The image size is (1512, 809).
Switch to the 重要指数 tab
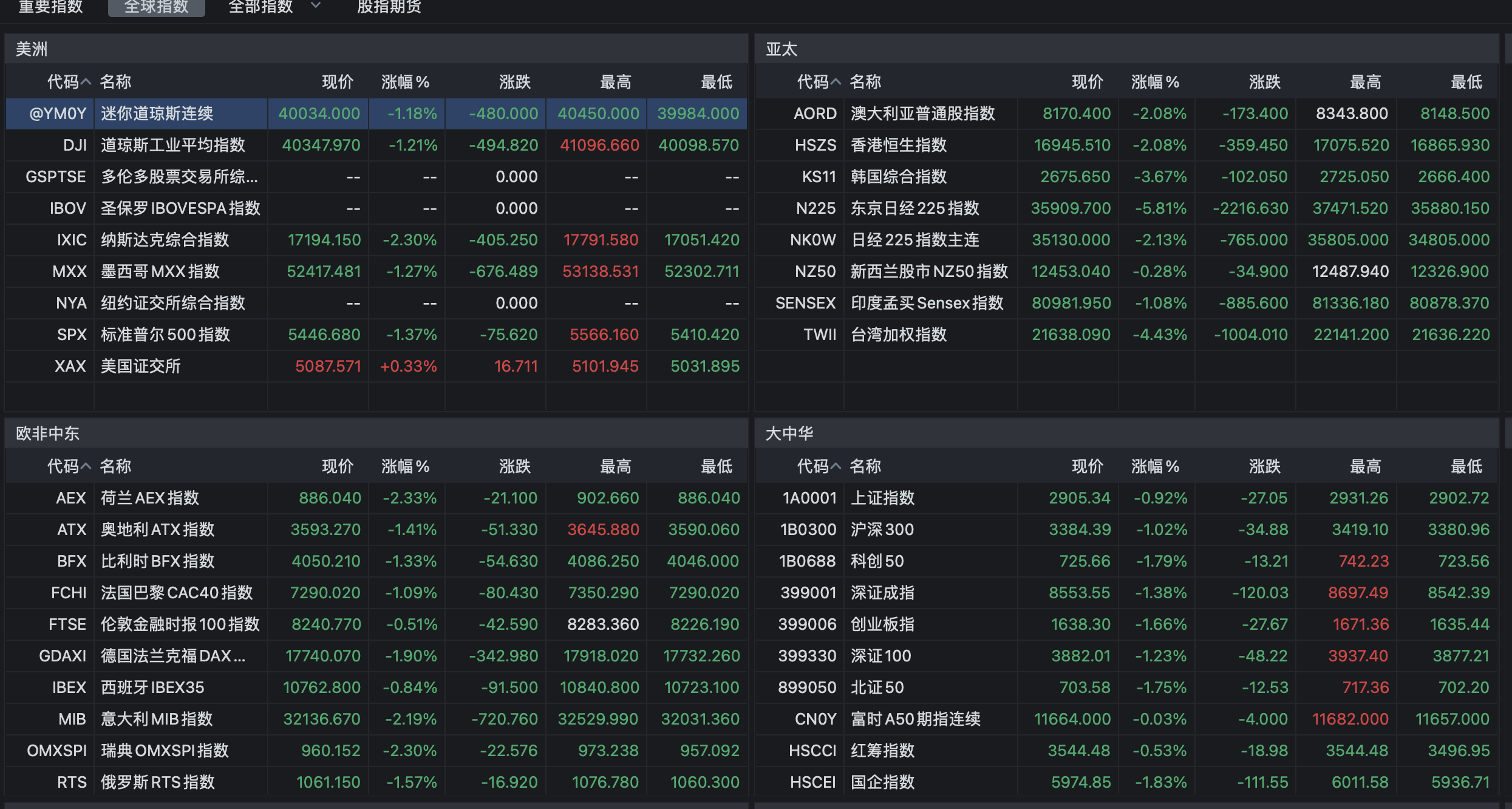tap(51, 7)
